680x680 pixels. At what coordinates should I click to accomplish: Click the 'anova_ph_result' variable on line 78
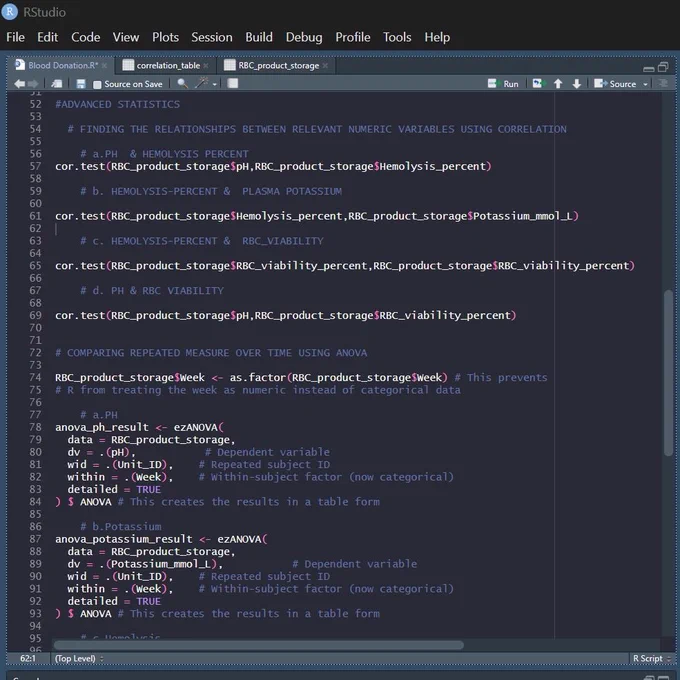[x=101, y=428]
